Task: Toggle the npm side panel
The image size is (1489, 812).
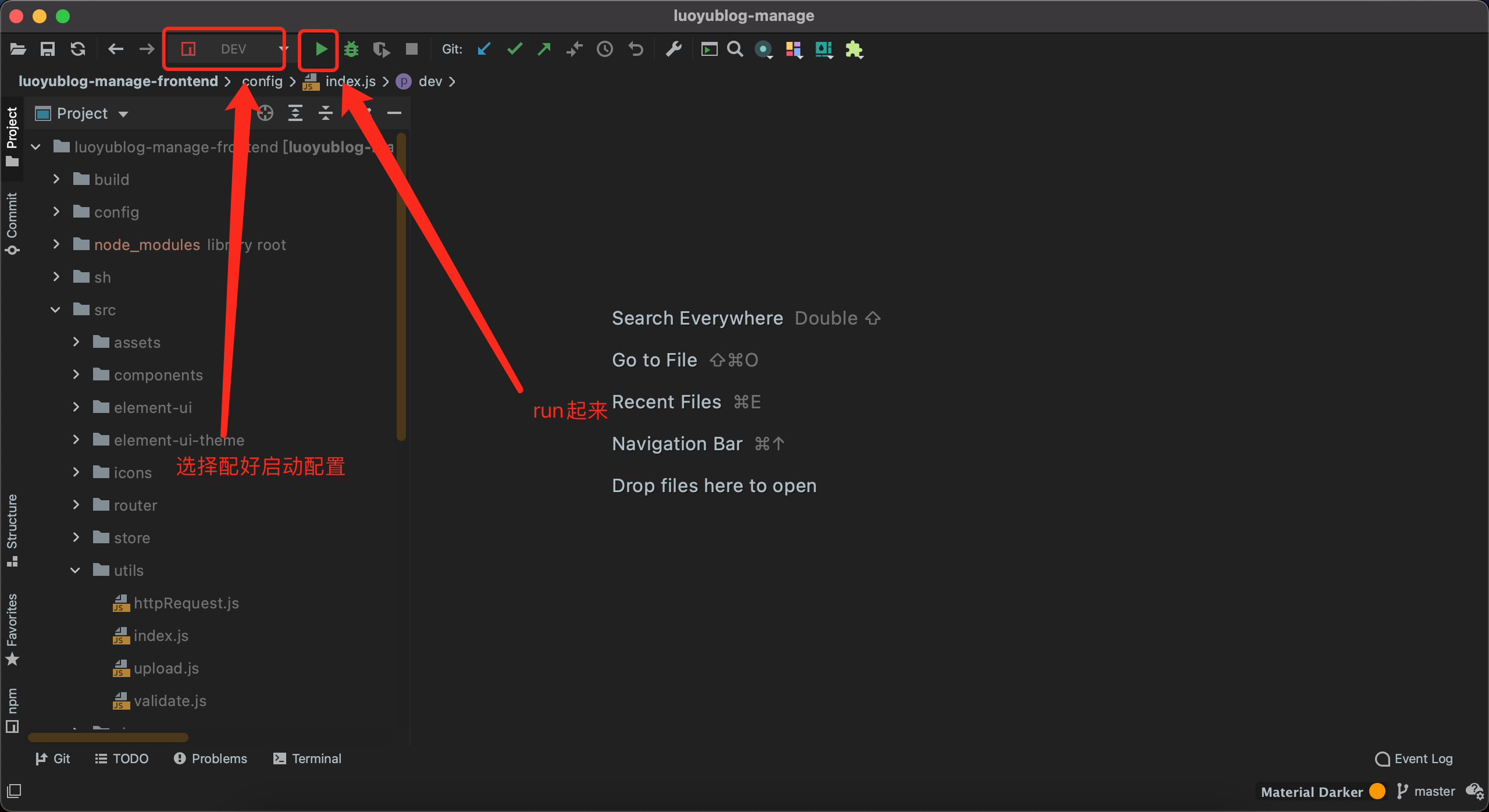Action: click(12, 708)
